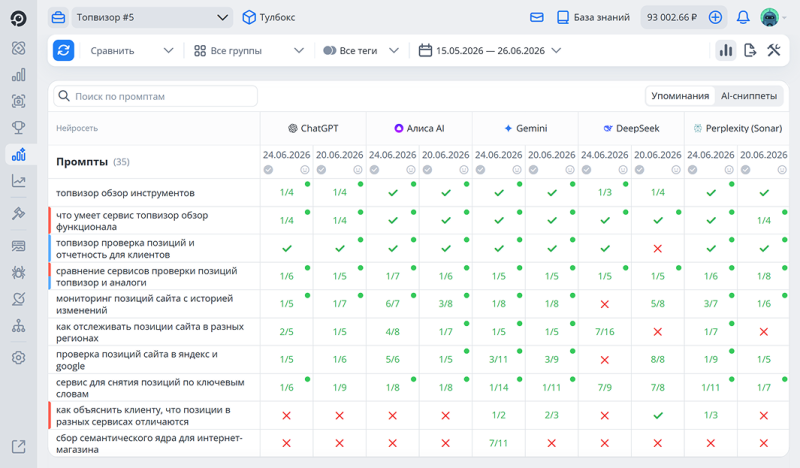Toggle the Все теги switch
The width and height of the screenshot is (800, 468).
330,51
